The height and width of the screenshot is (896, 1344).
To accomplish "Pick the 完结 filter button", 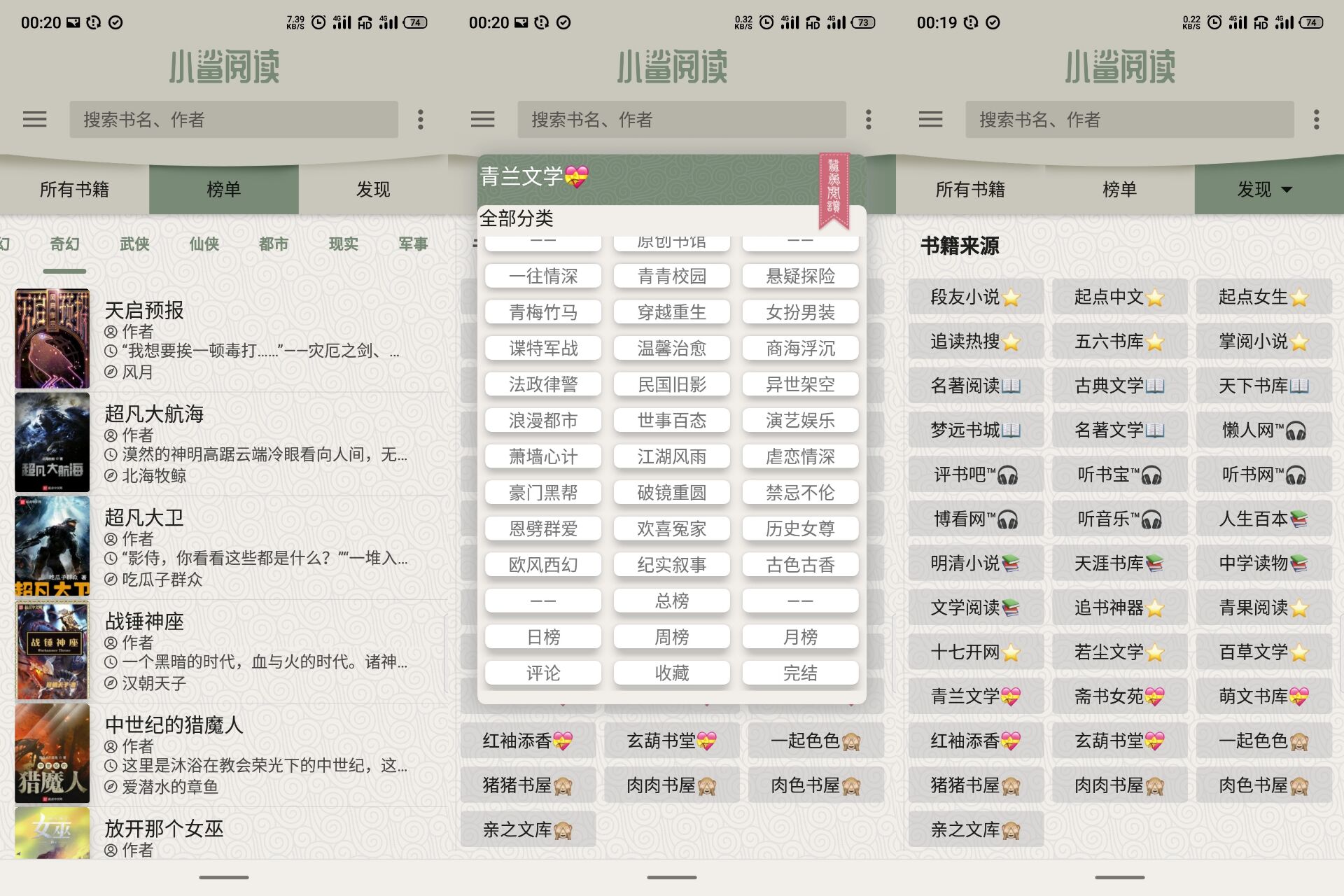I will [x=800, y=673].
